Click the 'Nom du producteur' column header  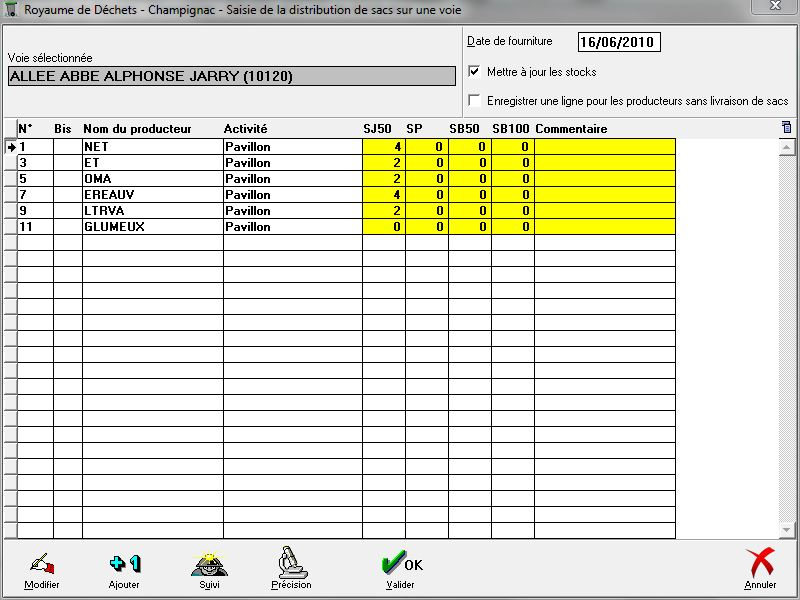[x=137, y=129]
